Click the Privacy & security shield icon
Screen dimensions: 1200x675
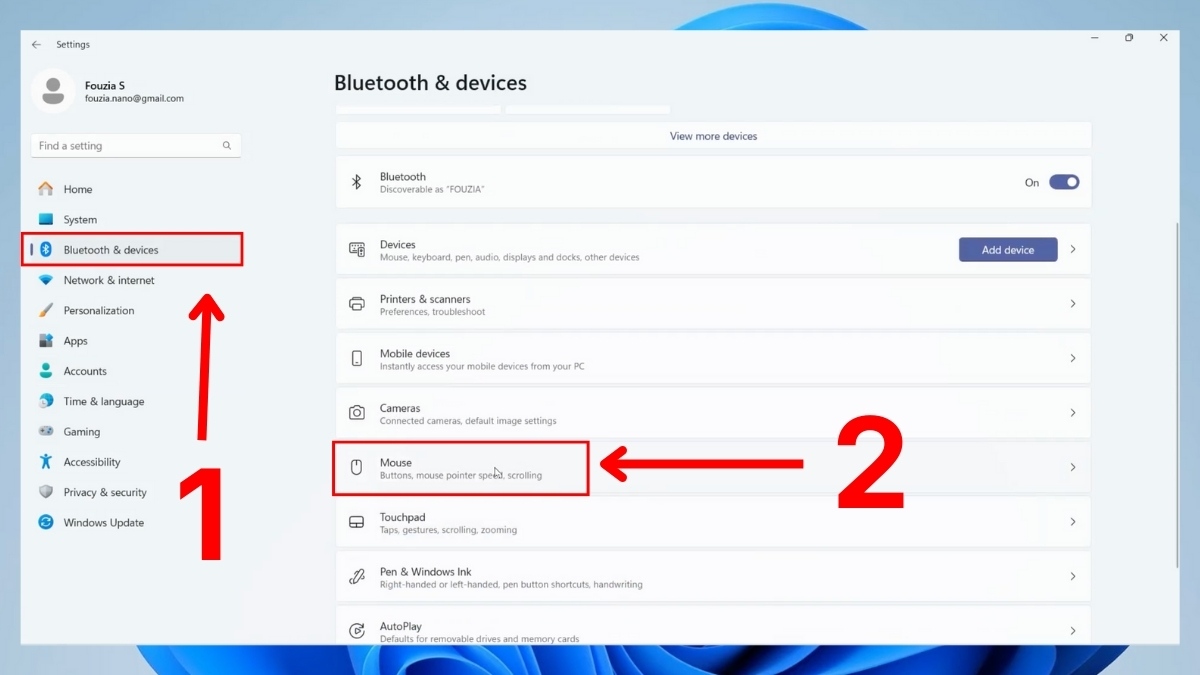click(x=45, y=492)
